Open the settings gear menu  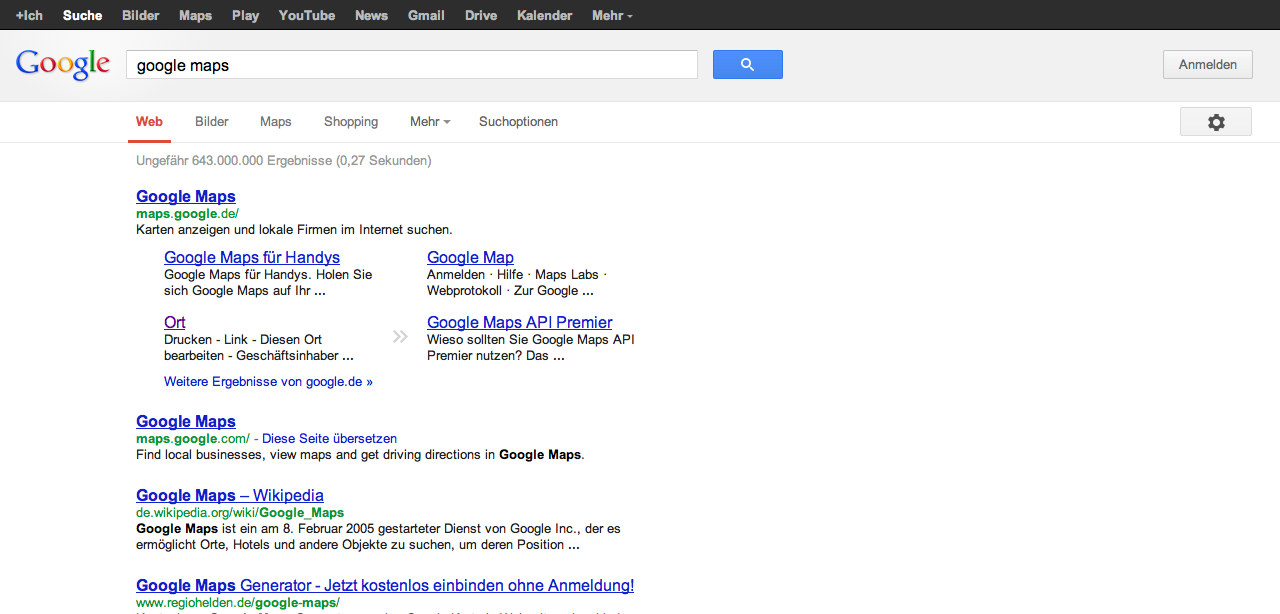[1215, 122]
